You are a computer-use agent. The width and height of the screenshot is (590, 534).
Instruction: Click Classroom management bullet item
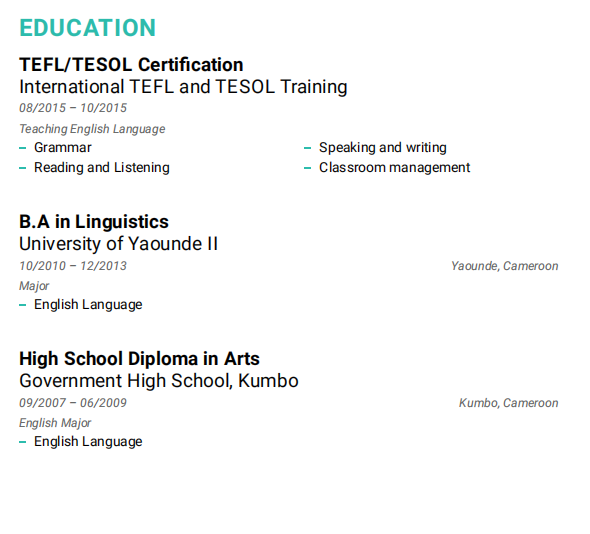395,167
